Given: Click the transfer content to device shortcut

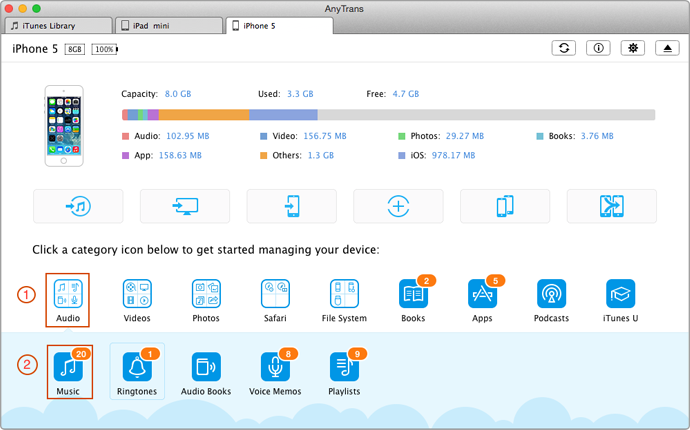Looking at the screenshot, I should pyautogui.click(x=292, y=206).
